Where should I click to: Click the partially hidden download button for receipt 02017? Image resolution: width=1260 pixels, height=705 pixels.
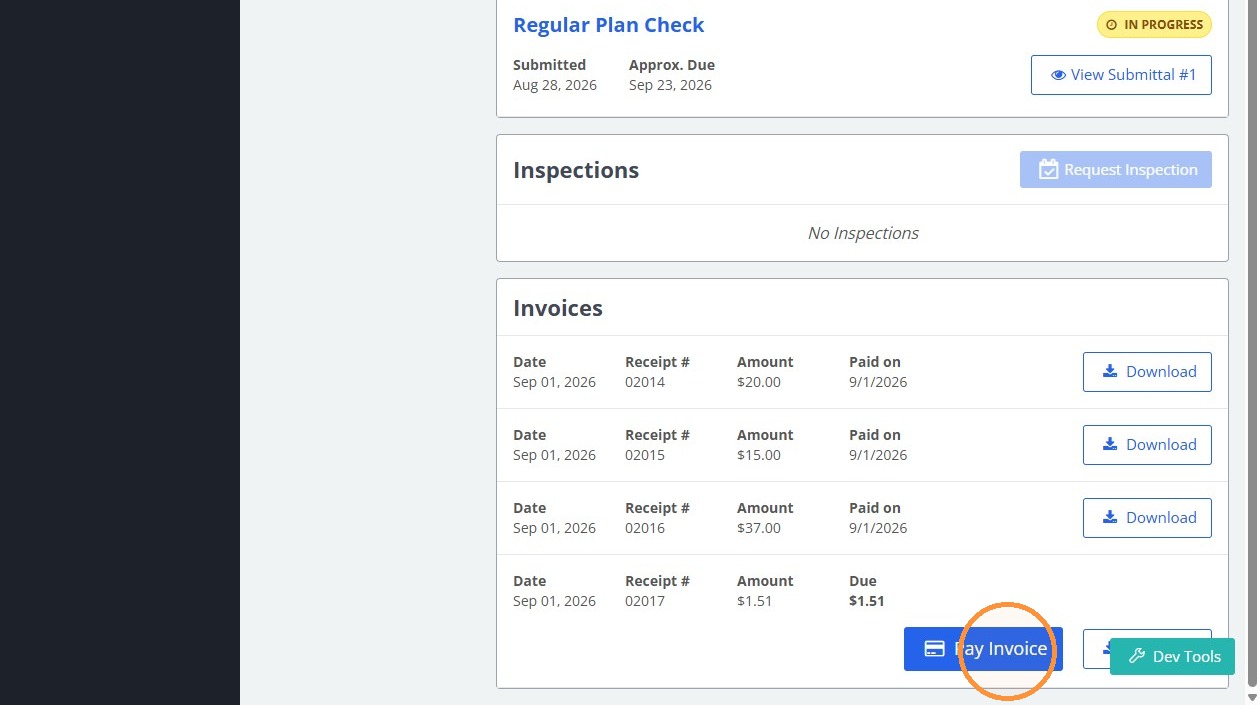click(x=1096, y=649)
